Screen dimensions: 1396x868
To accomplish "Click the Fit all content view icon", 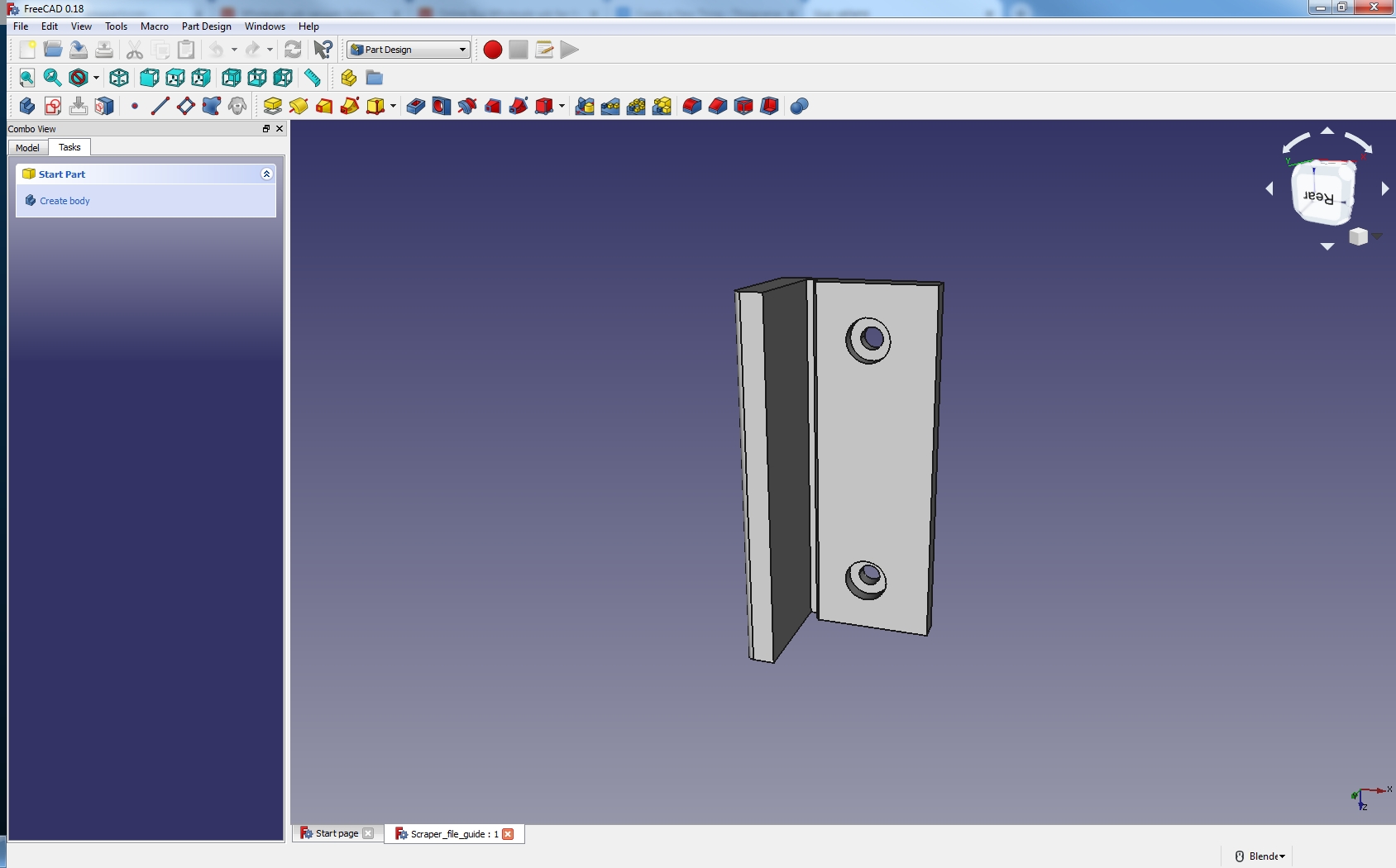I will [x=26, y=78].
